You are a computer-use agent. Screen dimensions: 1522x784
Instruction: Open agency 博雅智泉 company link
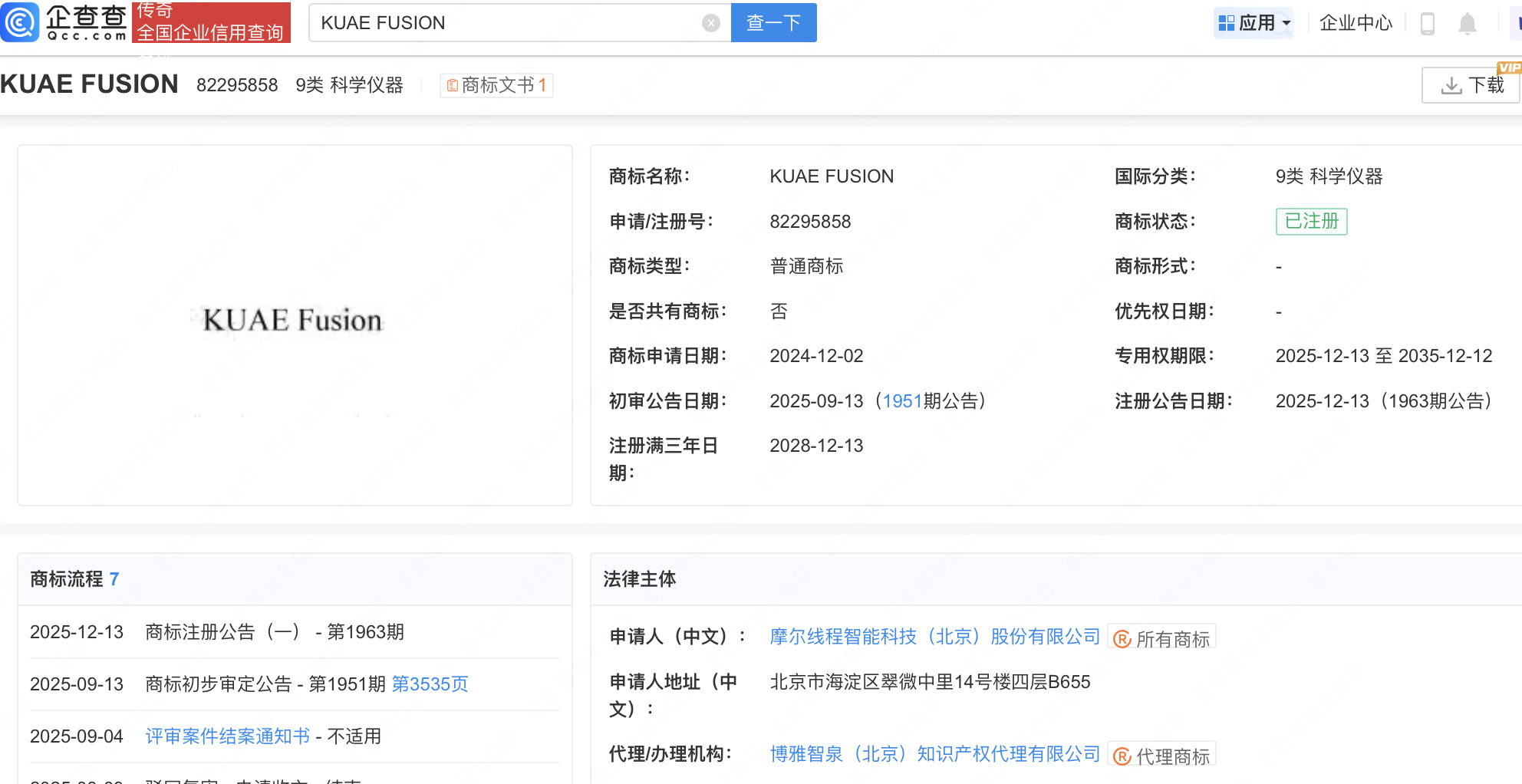[x=934, y=755]
